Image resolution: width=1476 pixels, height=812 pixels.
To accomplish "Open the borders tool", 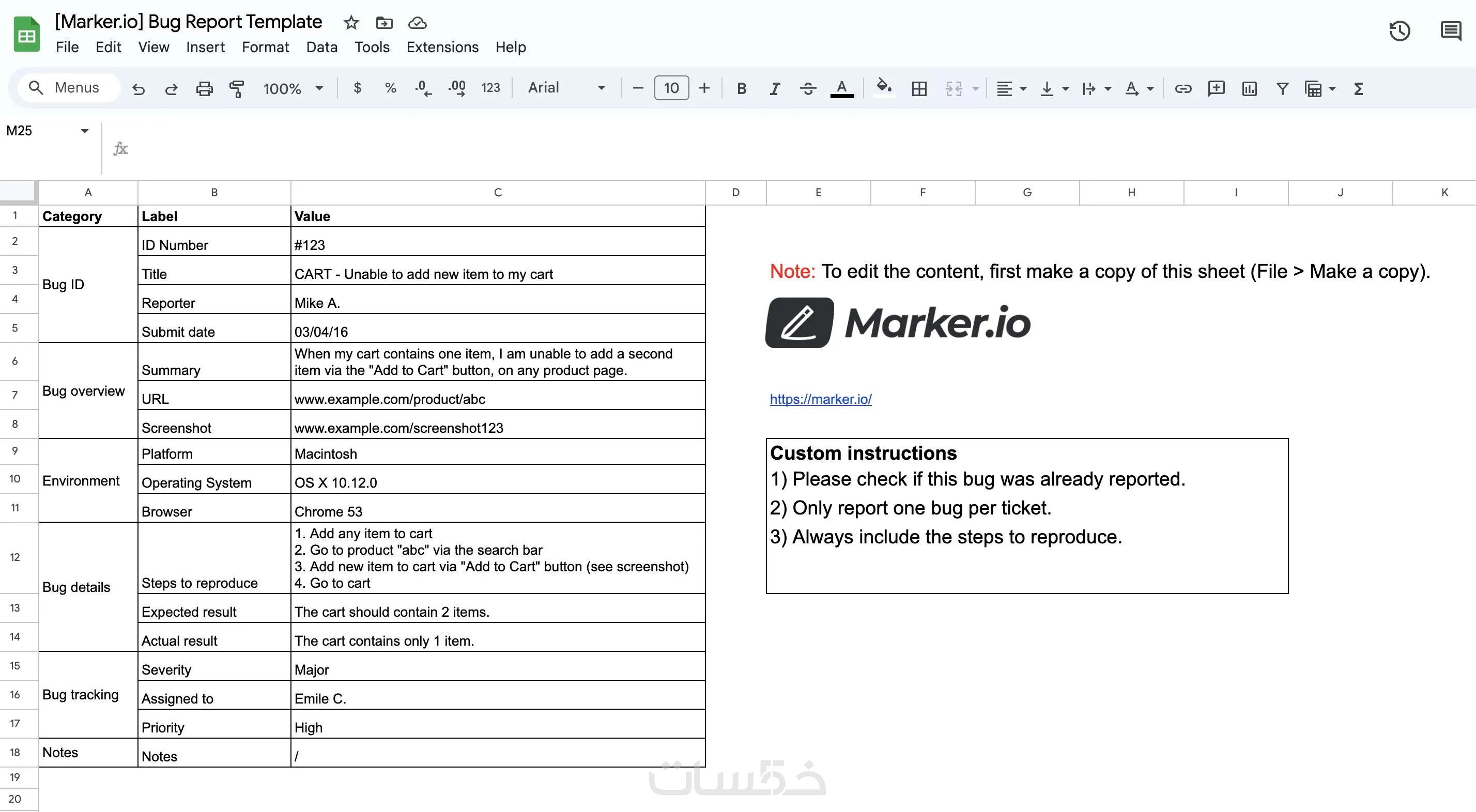I will tap(919, 88).
